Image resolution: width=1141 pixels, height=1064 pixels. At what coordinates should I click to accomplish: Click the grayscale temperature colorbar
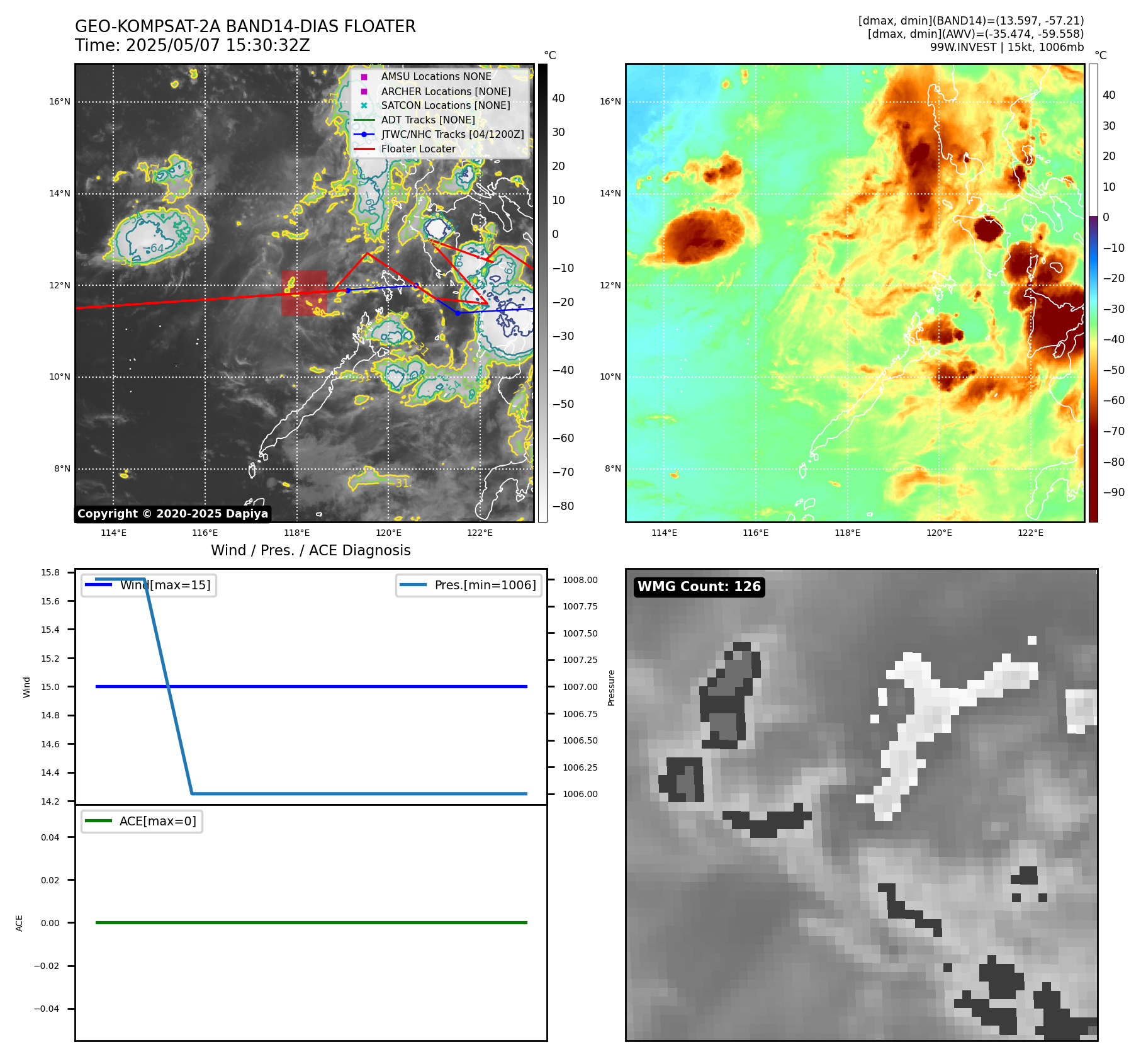542,293
